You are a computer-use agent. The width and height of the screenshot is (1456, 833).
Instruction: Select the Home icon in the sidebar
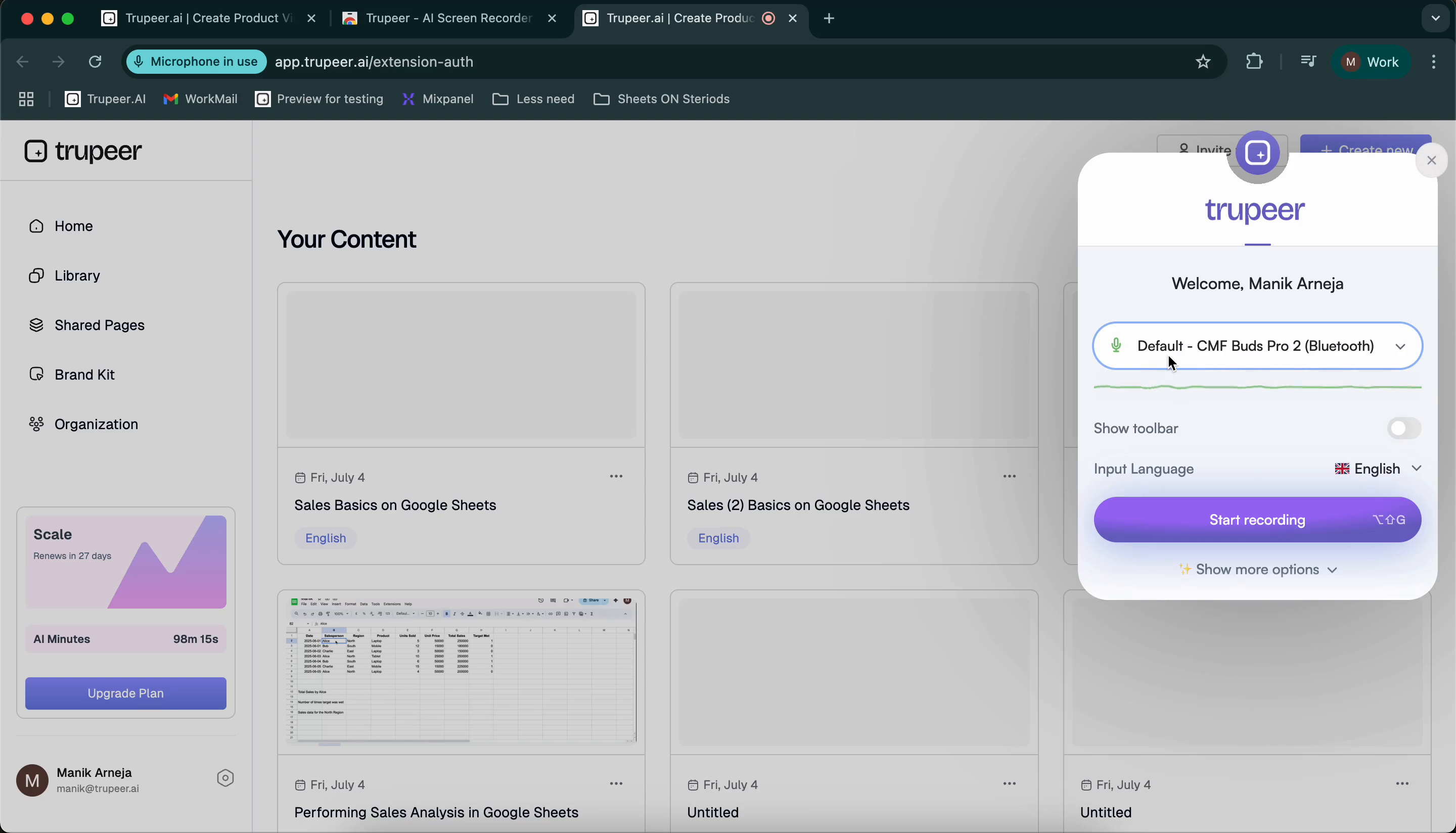(36, 226)
